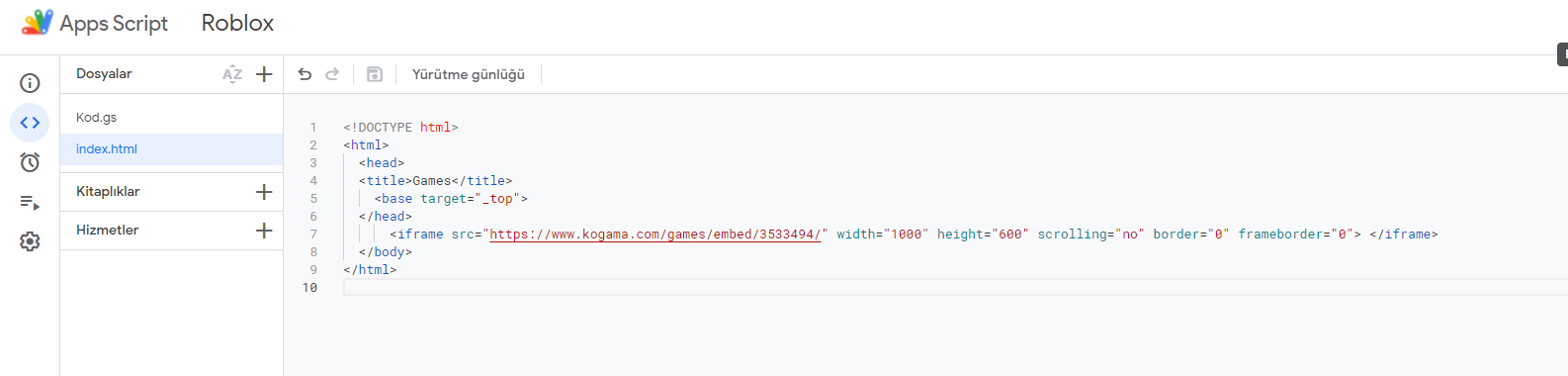Click the closing </html> tag line

pos(370,270)
